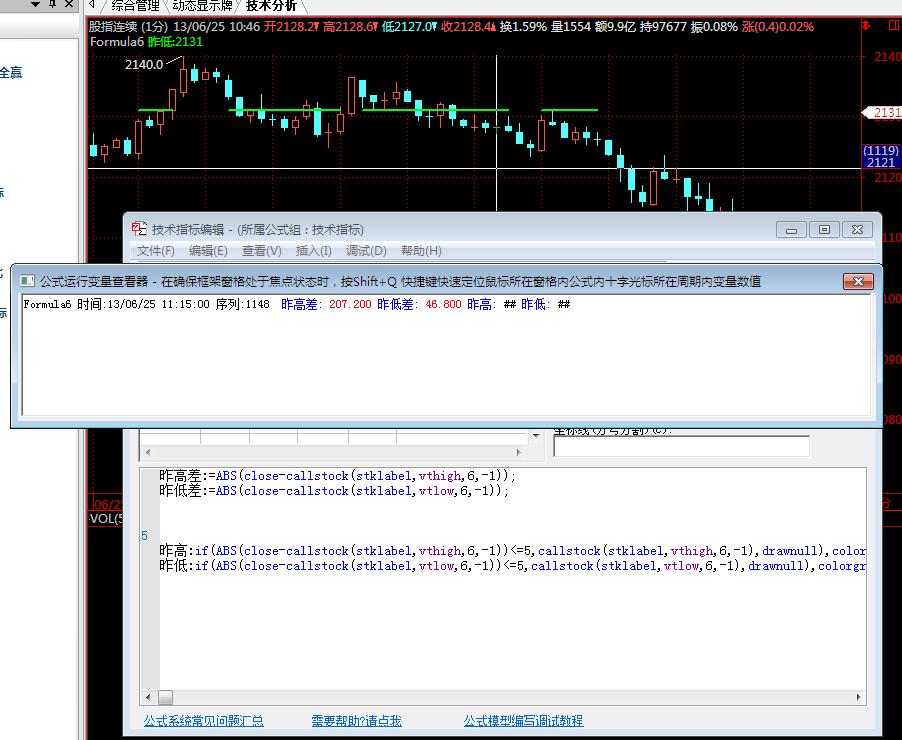Click the horizontal scrollbar right arrow in code editor
This screenshot has height=740, width=902.
point(857,697)
